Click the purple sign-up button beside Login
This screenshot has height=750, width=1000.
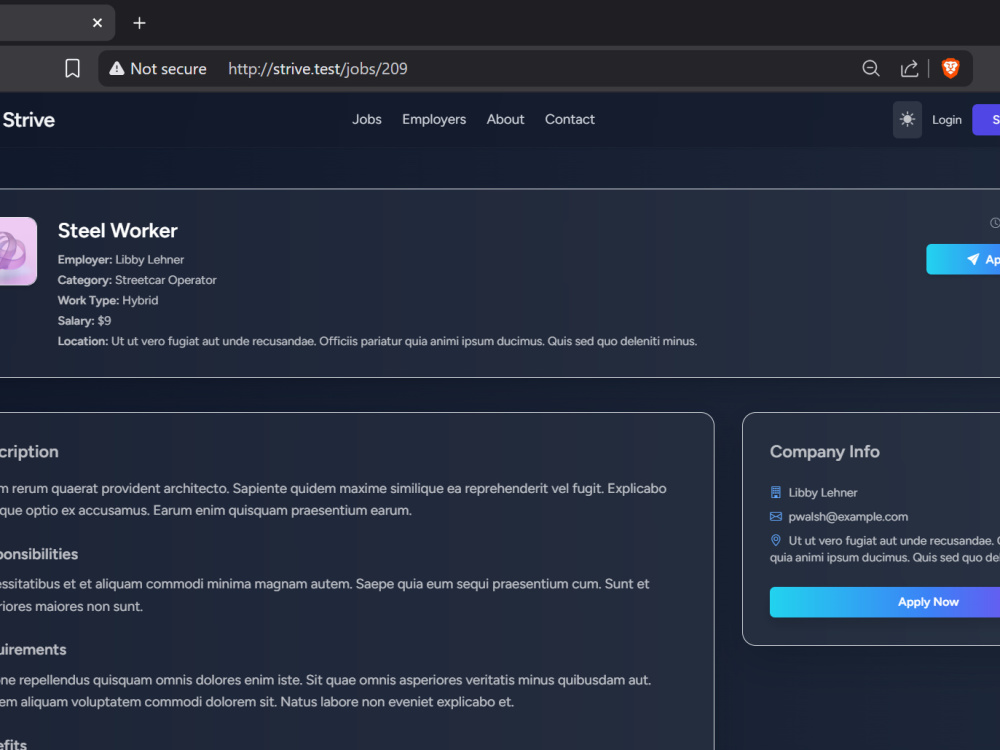coord(986,120)
